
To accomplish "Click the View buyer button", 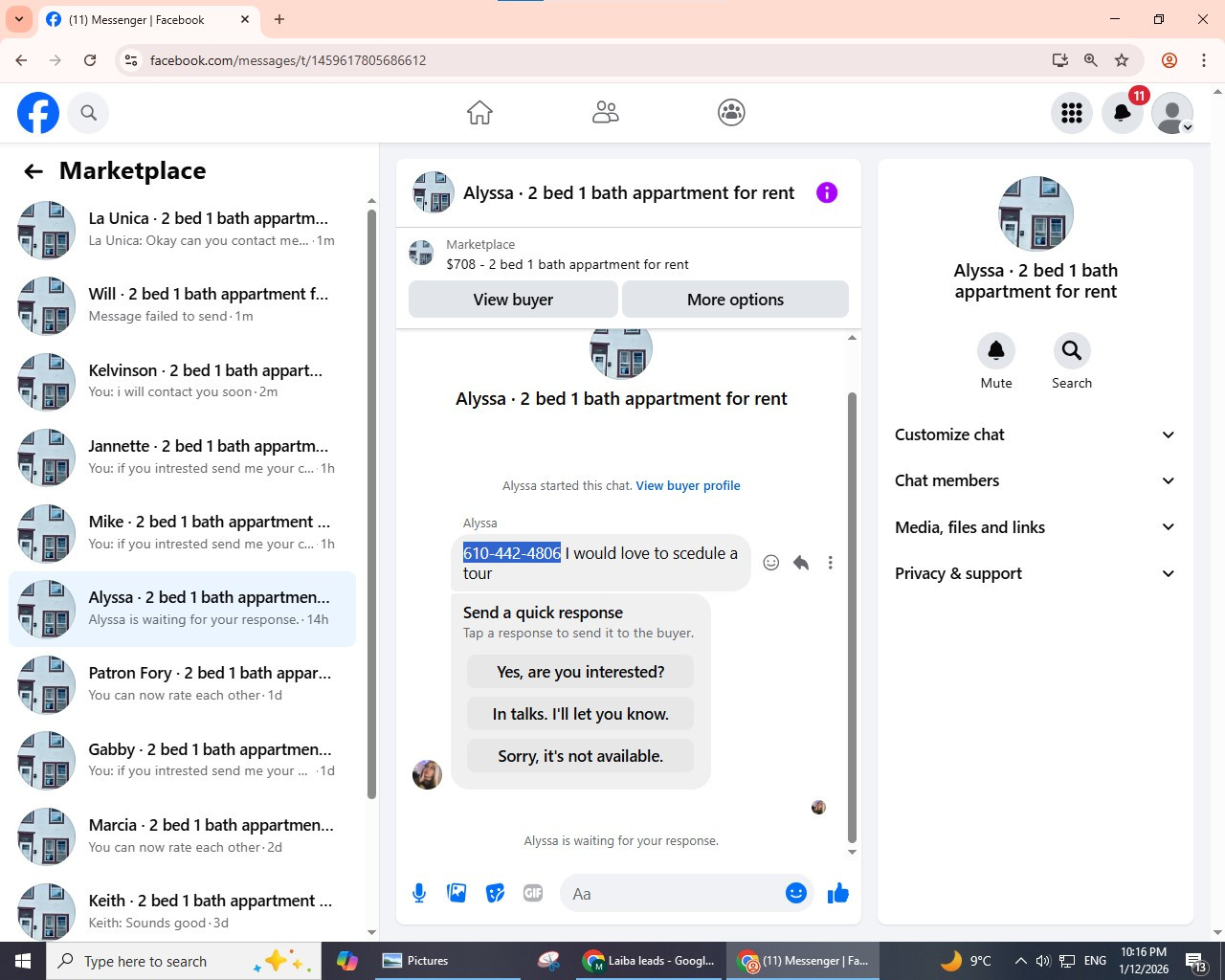I will point(513,300).
